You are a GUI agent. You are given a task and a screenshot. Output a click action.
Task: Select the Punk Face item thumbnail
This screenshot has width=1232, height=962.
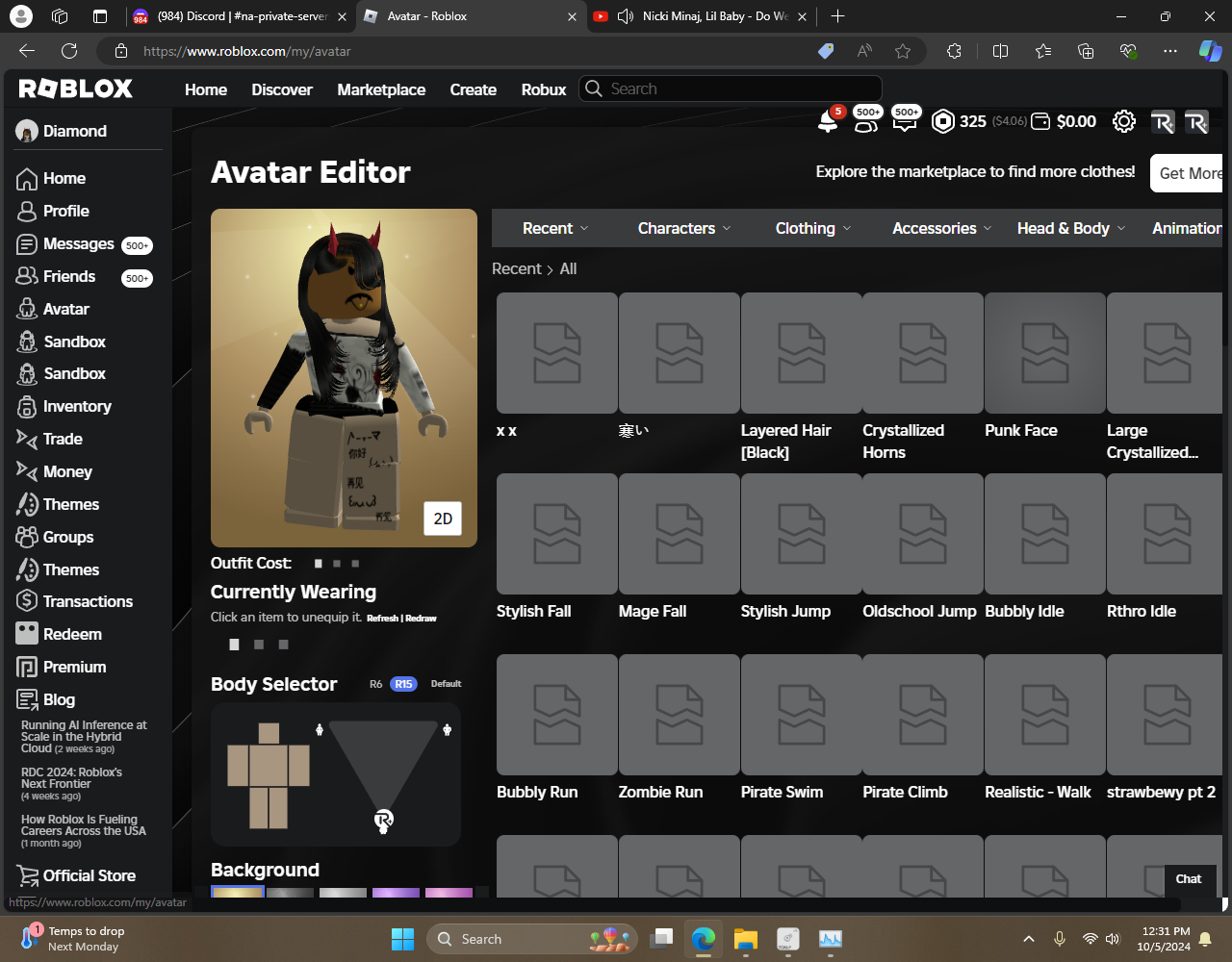coord(1045,353)
